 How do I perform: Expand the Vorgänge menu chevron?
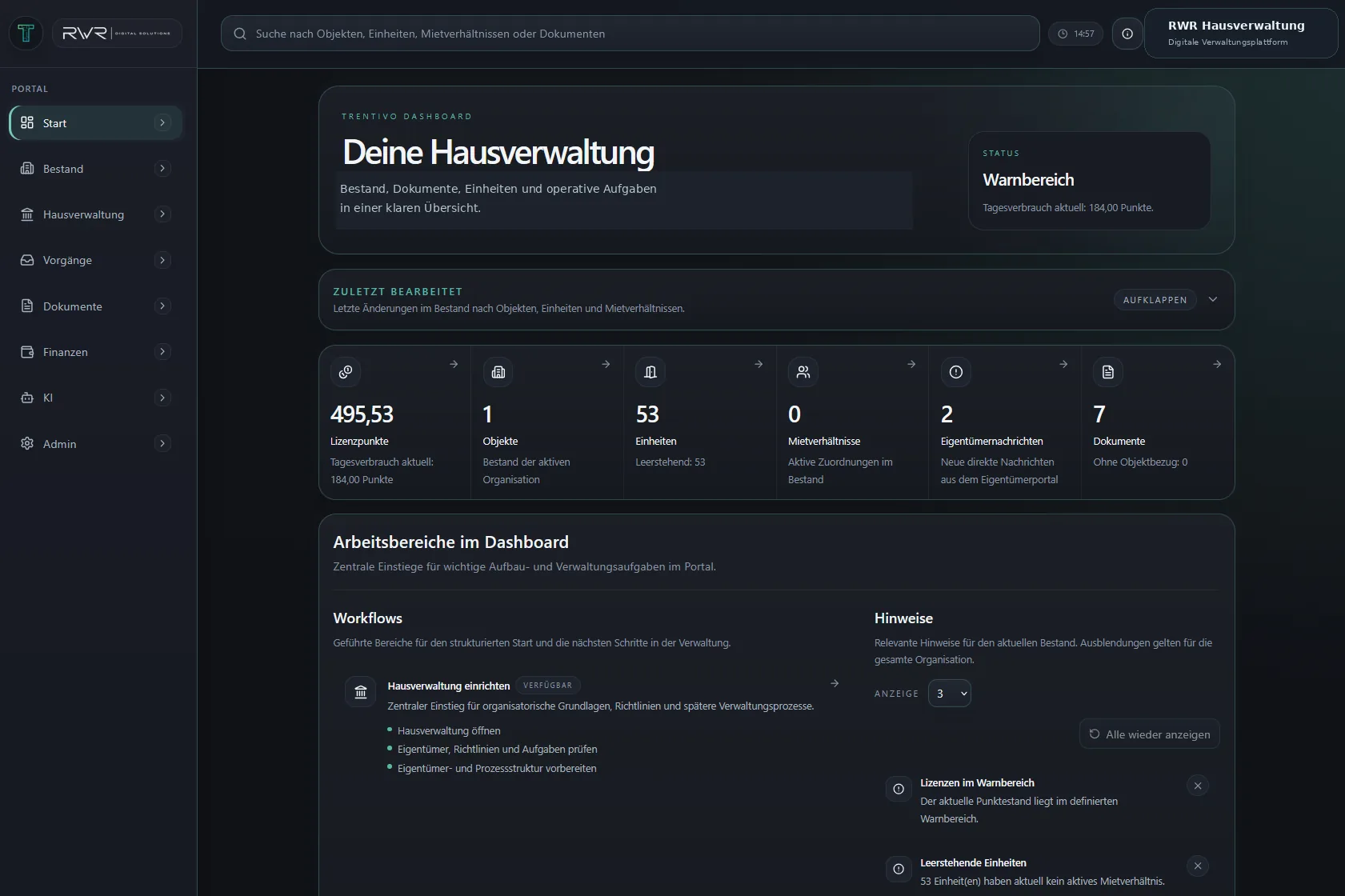(162, 260)
